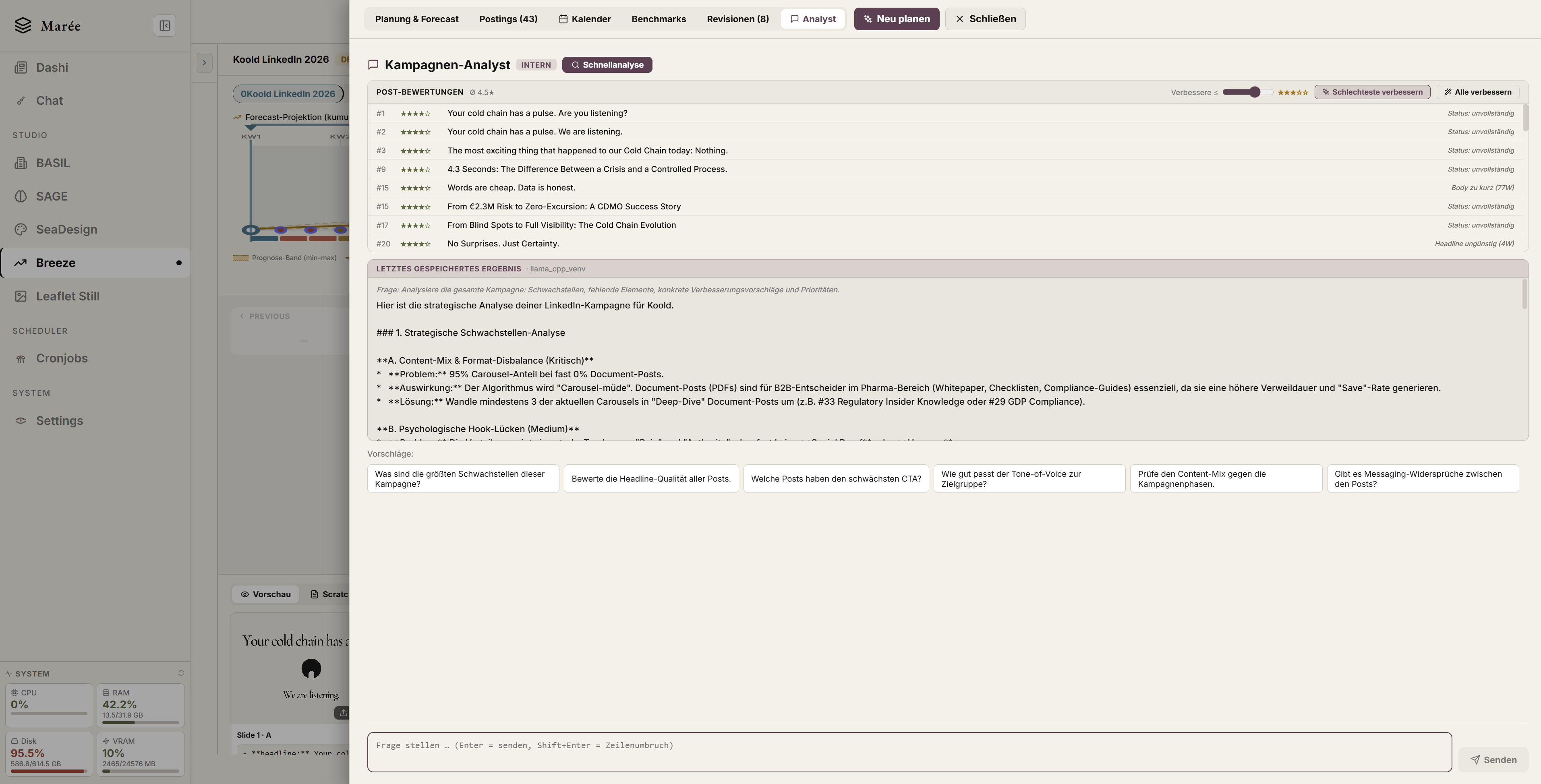Open Settings in the sidebar

click(x=95, y=420)
